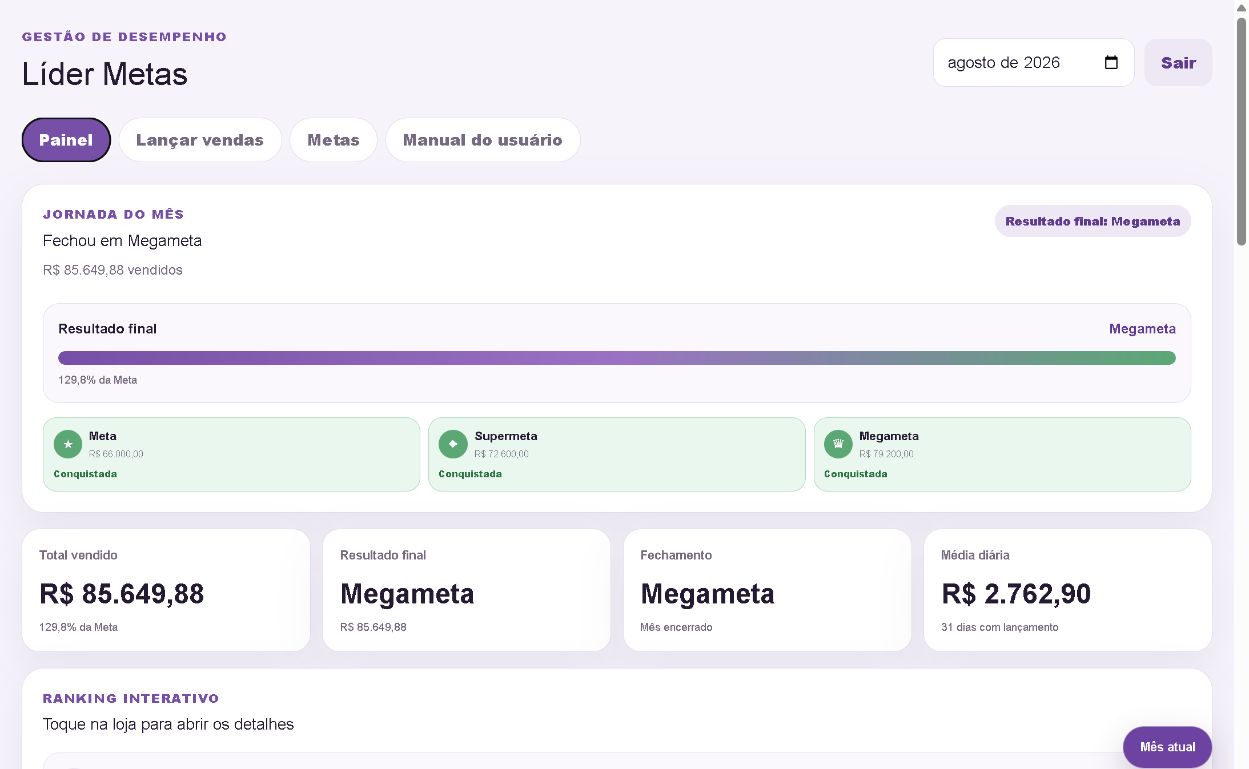Image resolution: width=1249 pixels, height=769 pixels.
Task: Go to the Metas tab
Action: pyautogui.click(x=333, y=140)
